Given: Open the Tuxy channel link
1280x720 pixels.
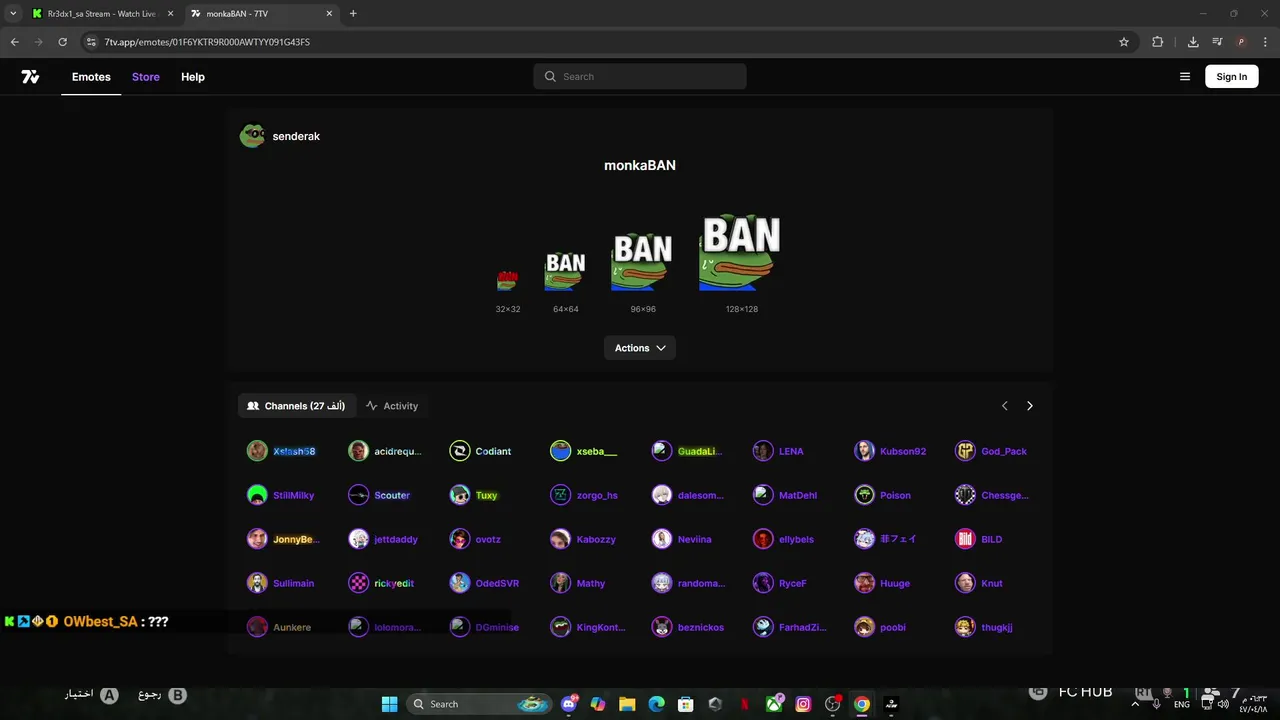Looking at the screenshot, I should (x=486, y=495).
